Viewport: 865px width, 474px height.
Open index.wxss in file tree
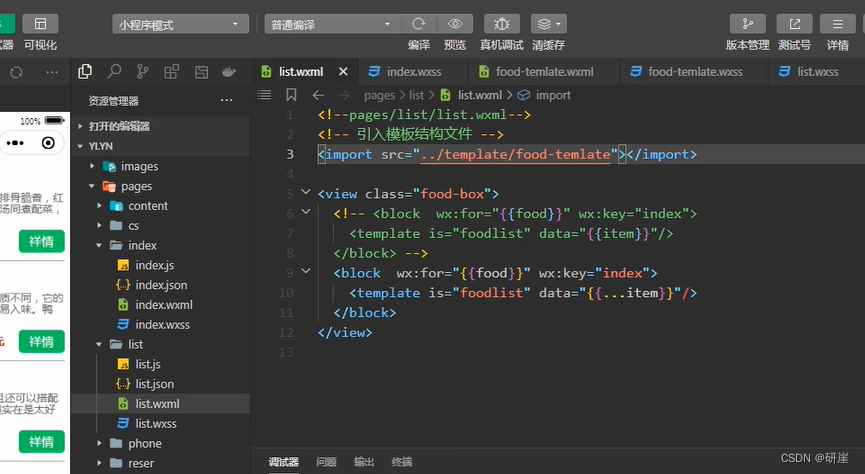pos(161,324)
